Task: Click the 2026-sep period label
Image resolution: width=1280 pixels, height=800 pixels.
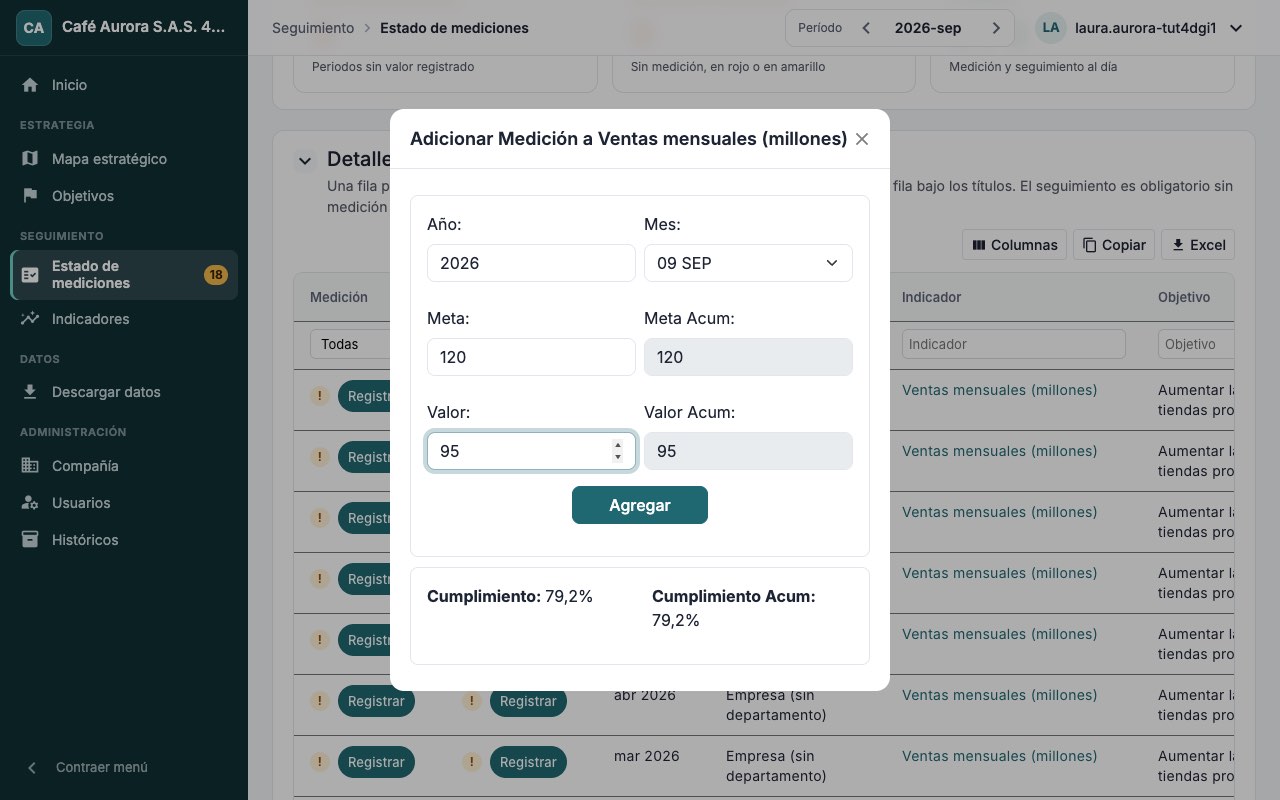Action: click(928, 28)
